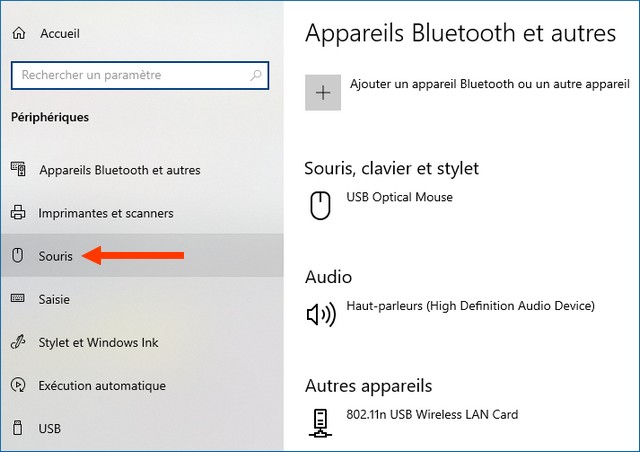Click the speaker icon under Audio
The height and width of the screenshot is (452, 640).
coord(321,315)
